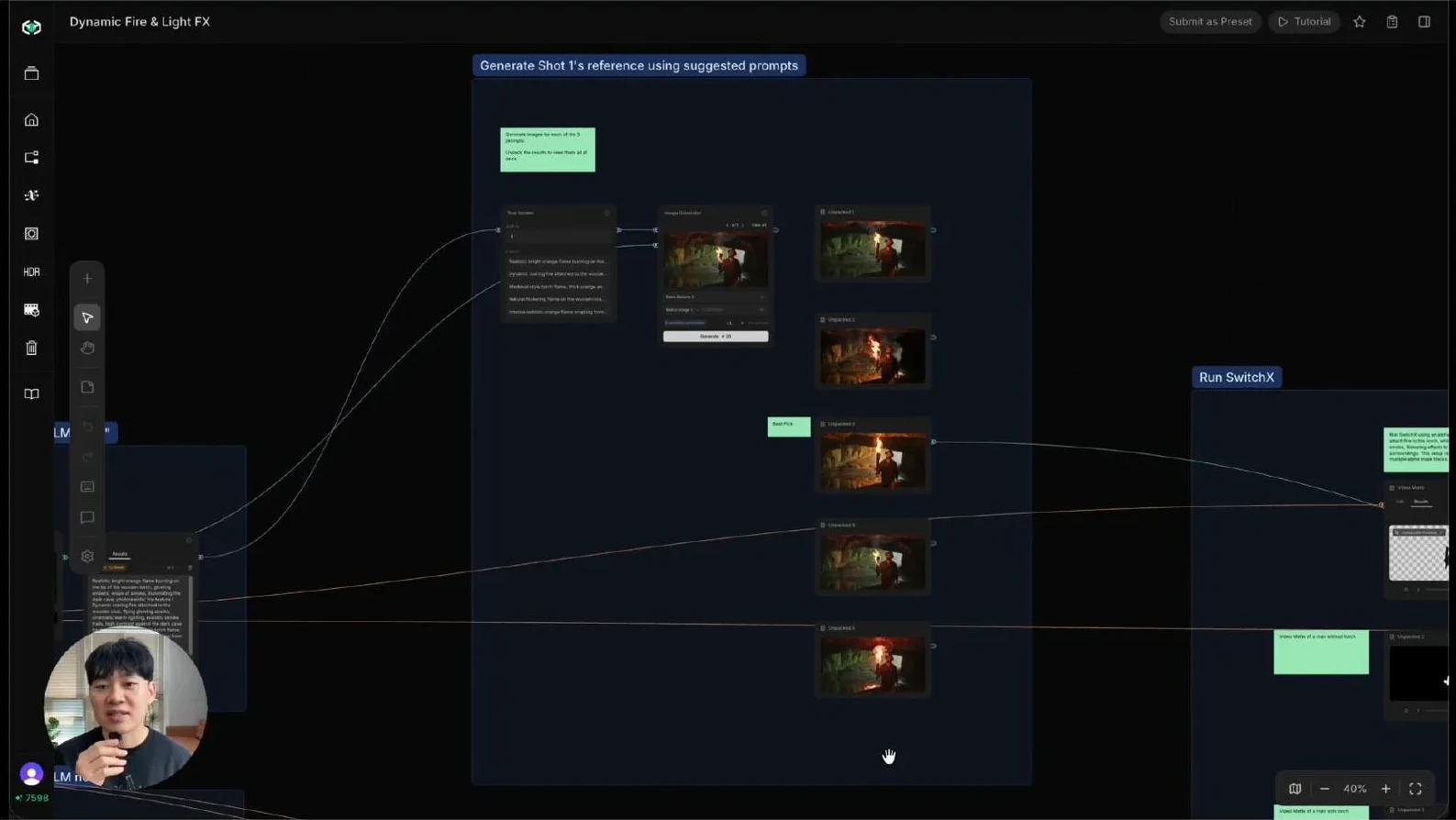Click the Generate button in the Image Generator node
Viewport: 1456px width, 820px height.
pyautogui.click(x=716, y=337)
